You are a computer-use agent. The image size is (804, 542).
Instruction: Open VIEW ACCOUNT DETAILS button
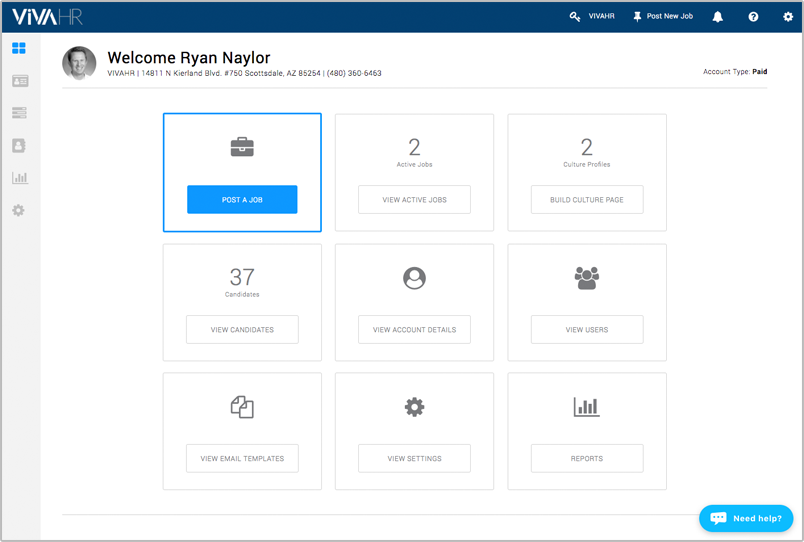click(x=414, y=329)
